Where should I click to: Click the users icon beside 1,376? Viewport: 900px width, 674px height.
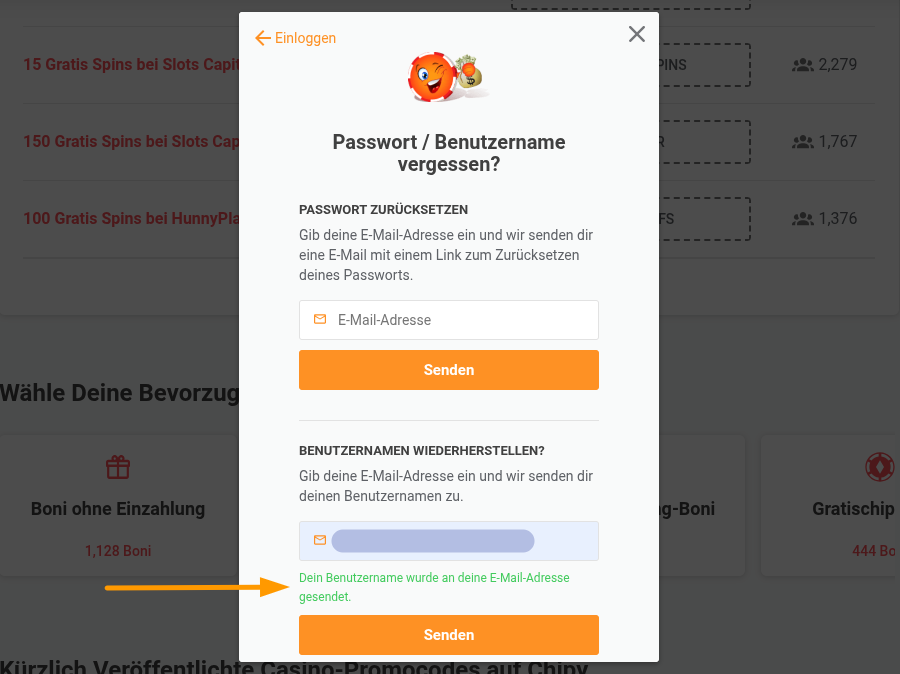[x=803, y=219]
